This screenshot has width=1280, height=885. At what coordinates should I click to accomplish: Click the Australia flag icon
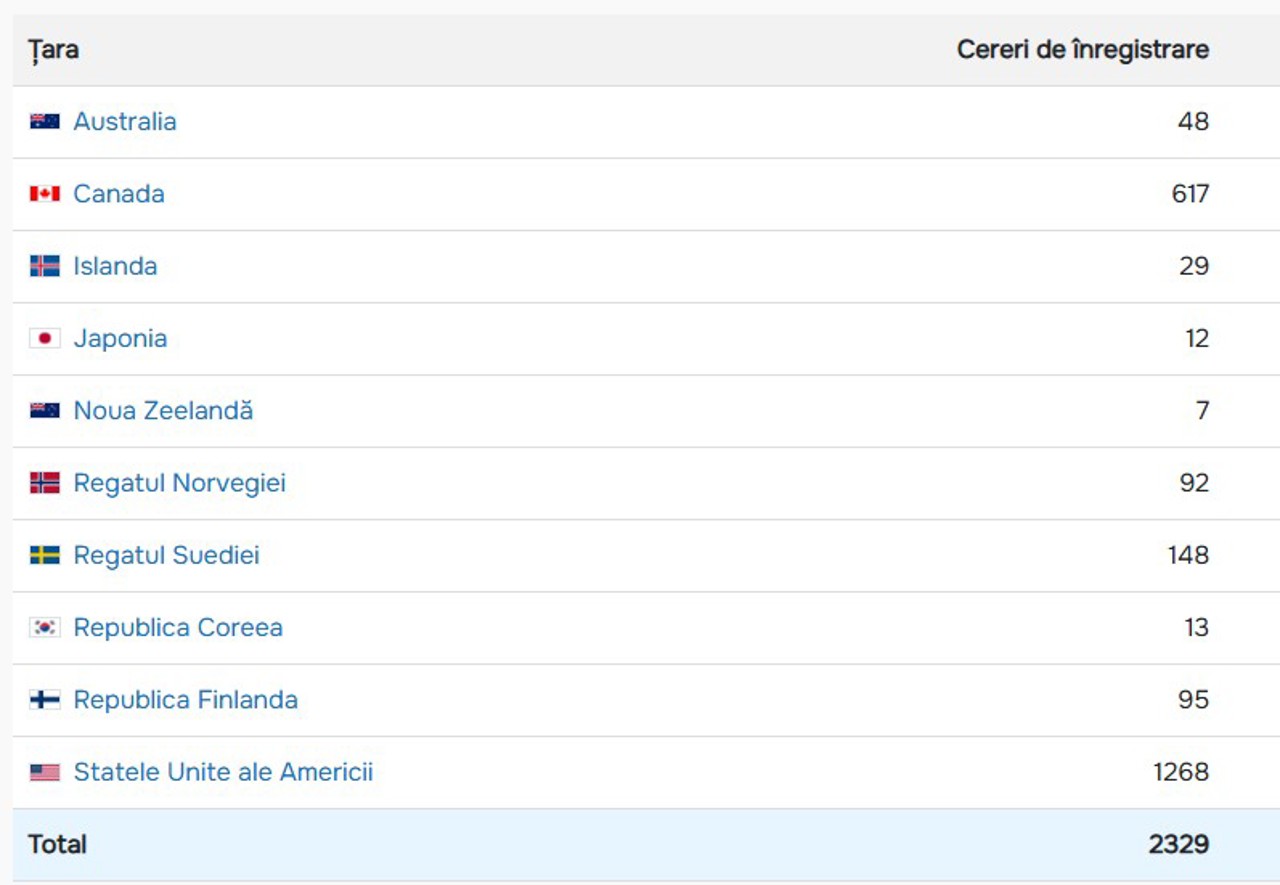tap(44, 122)
